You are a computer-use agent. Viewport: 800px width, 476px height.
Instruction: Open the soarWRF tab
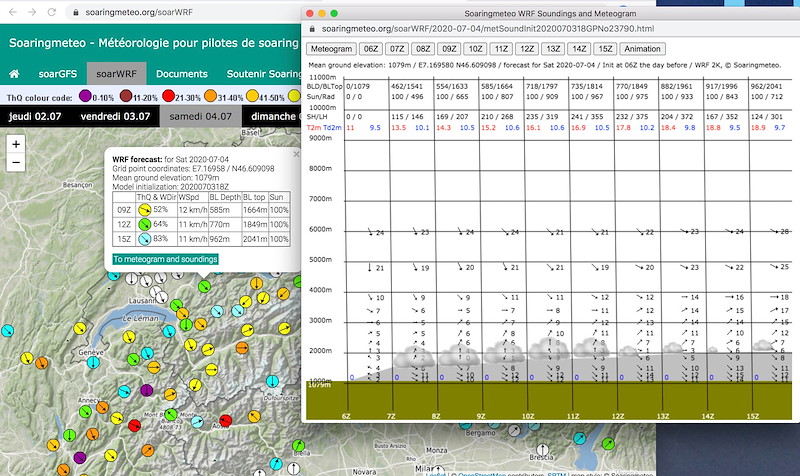pos(116,74)
